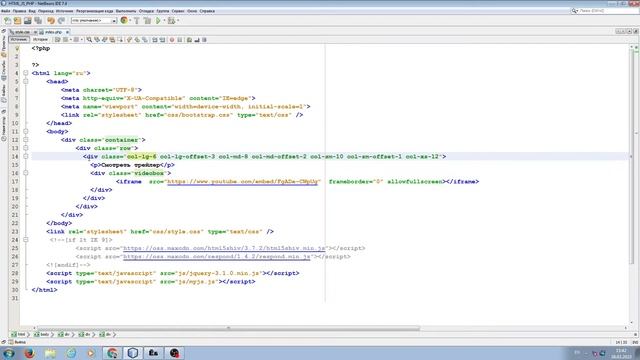Open the project configuration combo box
The width and height of the screenshot is (640, 360).
click(x=94, y=20)
